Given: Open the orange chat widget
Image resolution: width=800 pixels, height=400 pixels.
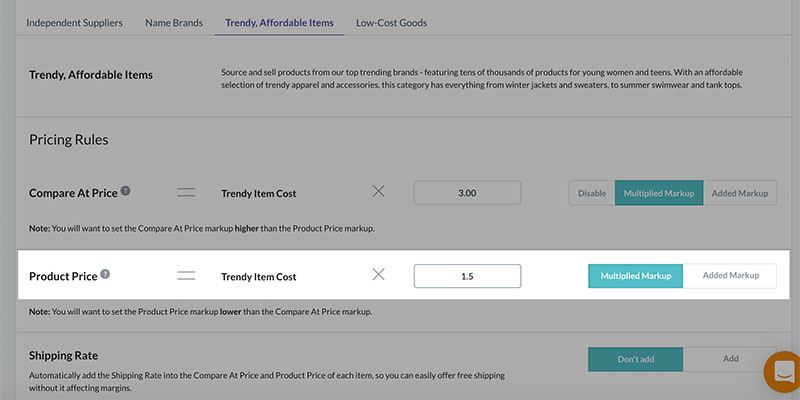Looking at the screenshot, I should (781, 372).
